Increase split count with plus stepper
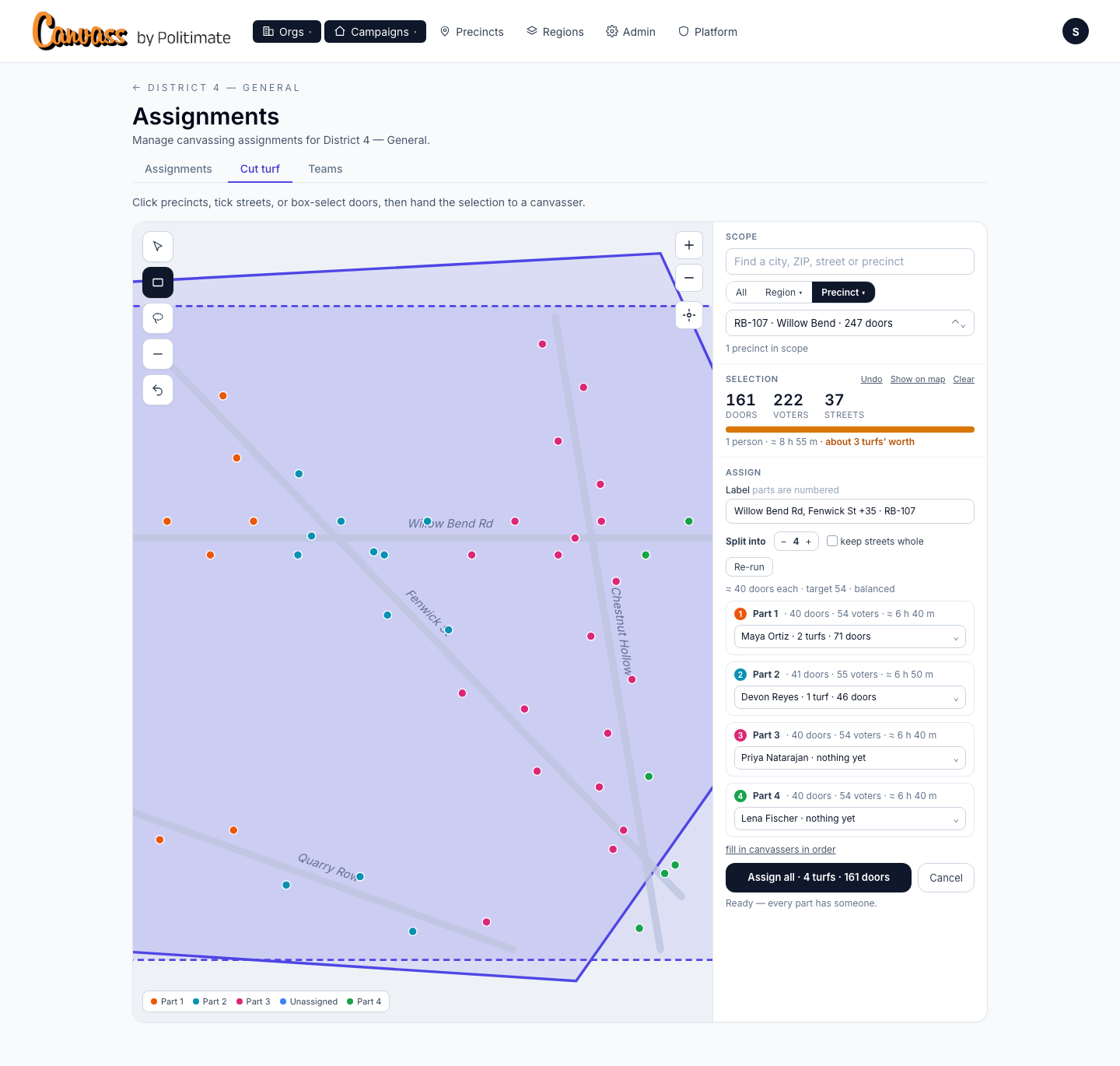 click(808, 542)
